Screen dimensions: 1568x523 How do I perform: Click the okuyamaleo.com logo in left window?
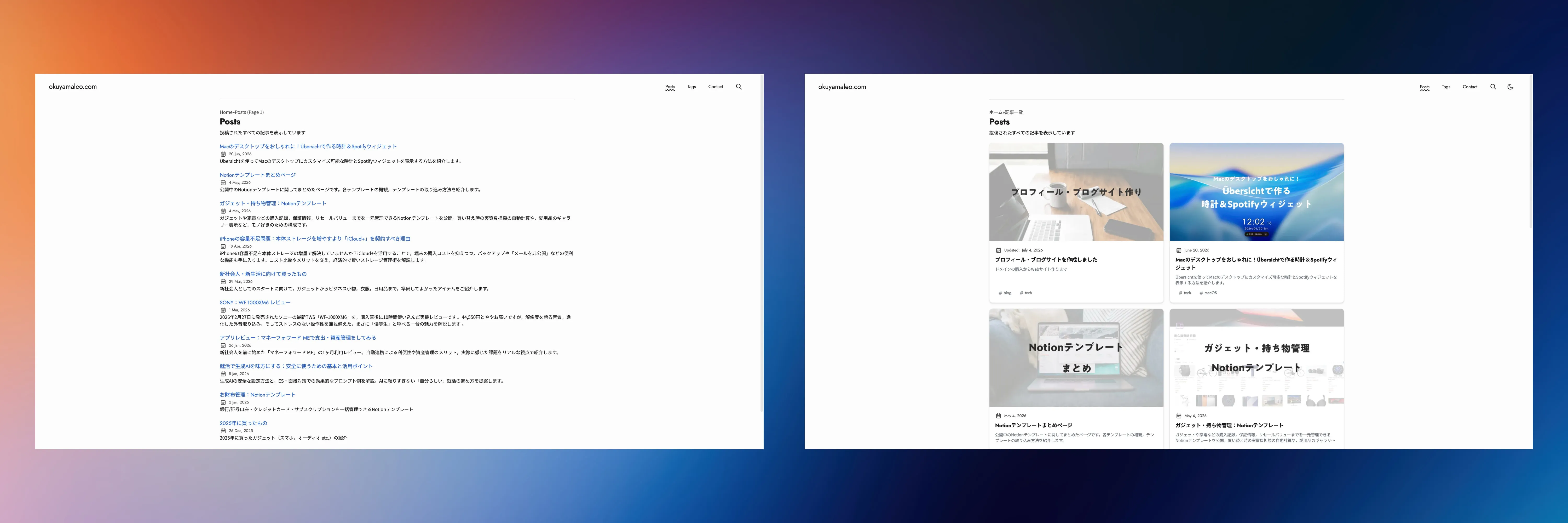click(x=73, y=87)
